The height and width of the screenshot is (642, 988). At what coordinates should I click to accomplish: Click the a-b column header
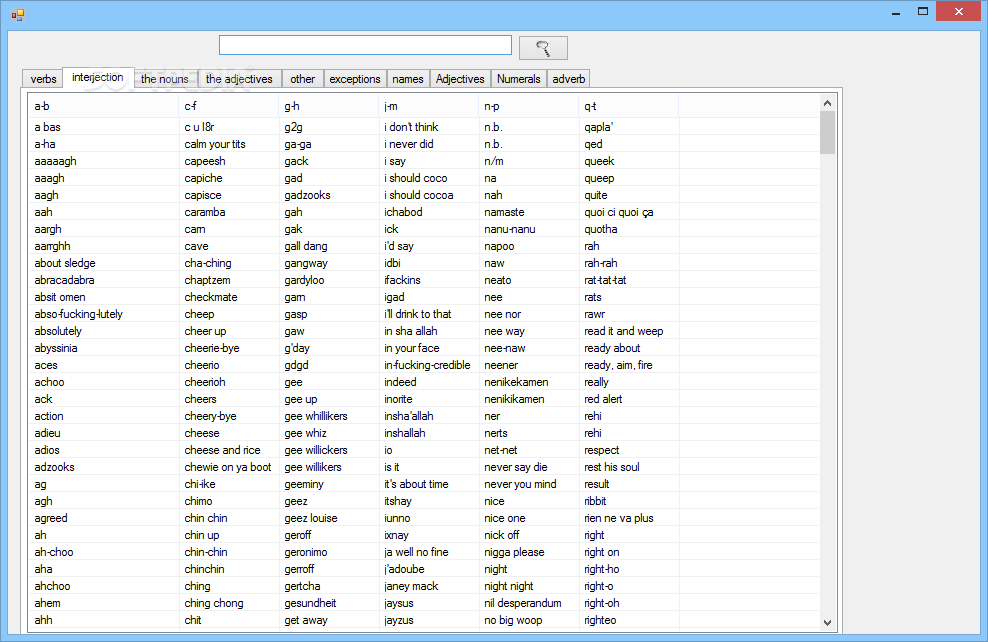pyautogui.click(x=103, y=106)
